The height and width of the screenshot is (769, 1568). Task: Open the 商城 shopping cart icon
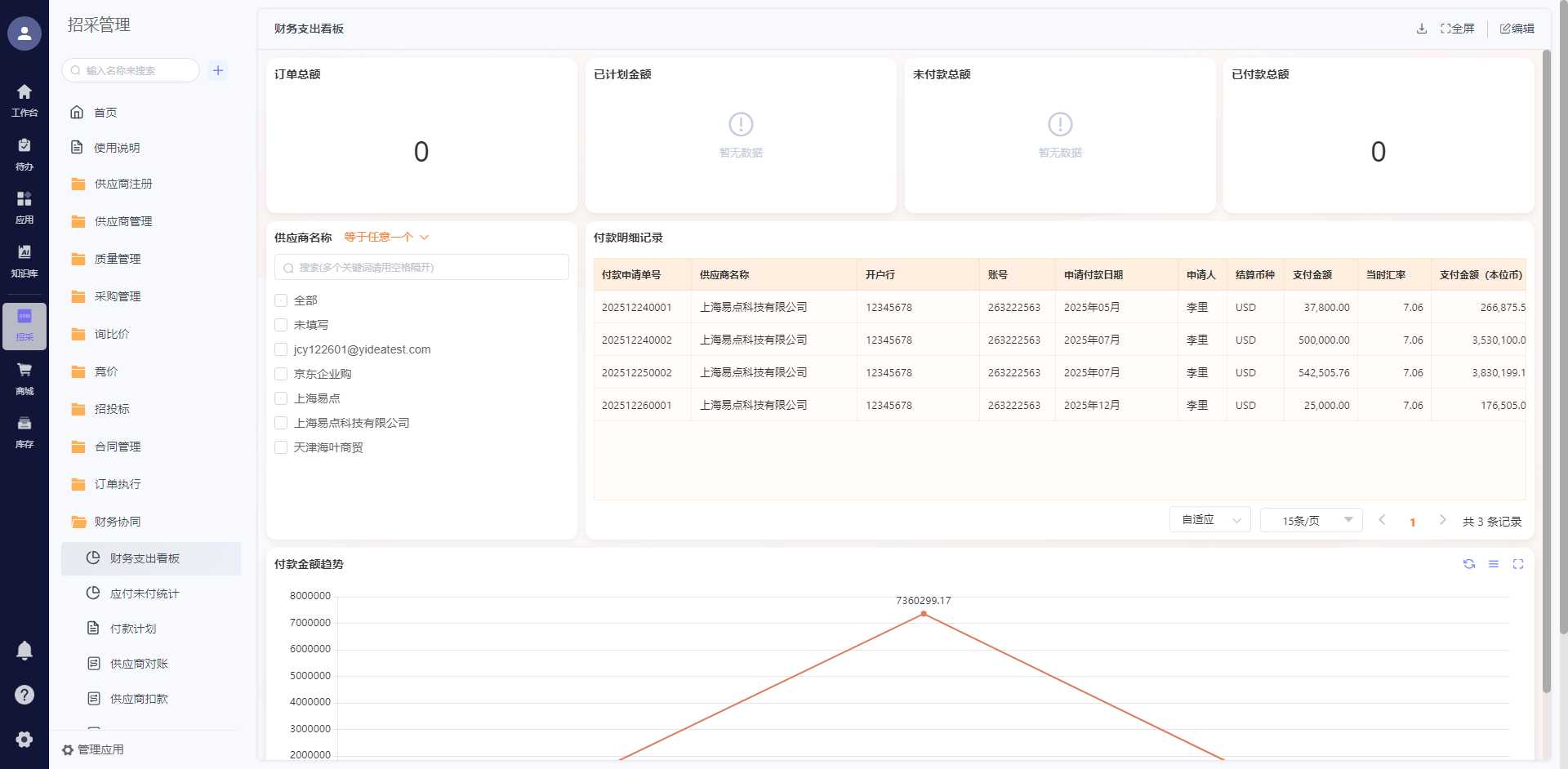pos(24,376)
